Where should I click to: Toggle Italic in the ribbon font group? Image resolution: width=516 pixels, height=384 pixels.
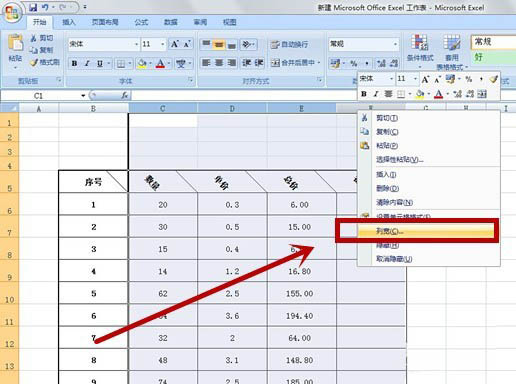tap(87, 63)
